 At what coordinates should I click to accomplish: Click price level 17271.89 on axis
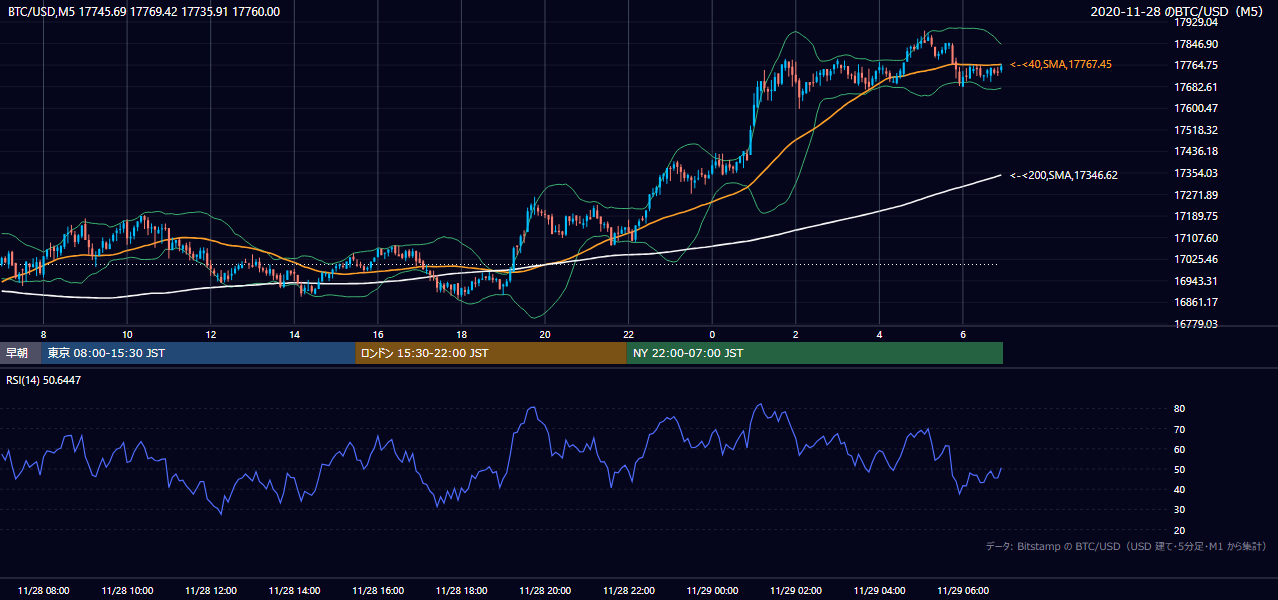1196,195
